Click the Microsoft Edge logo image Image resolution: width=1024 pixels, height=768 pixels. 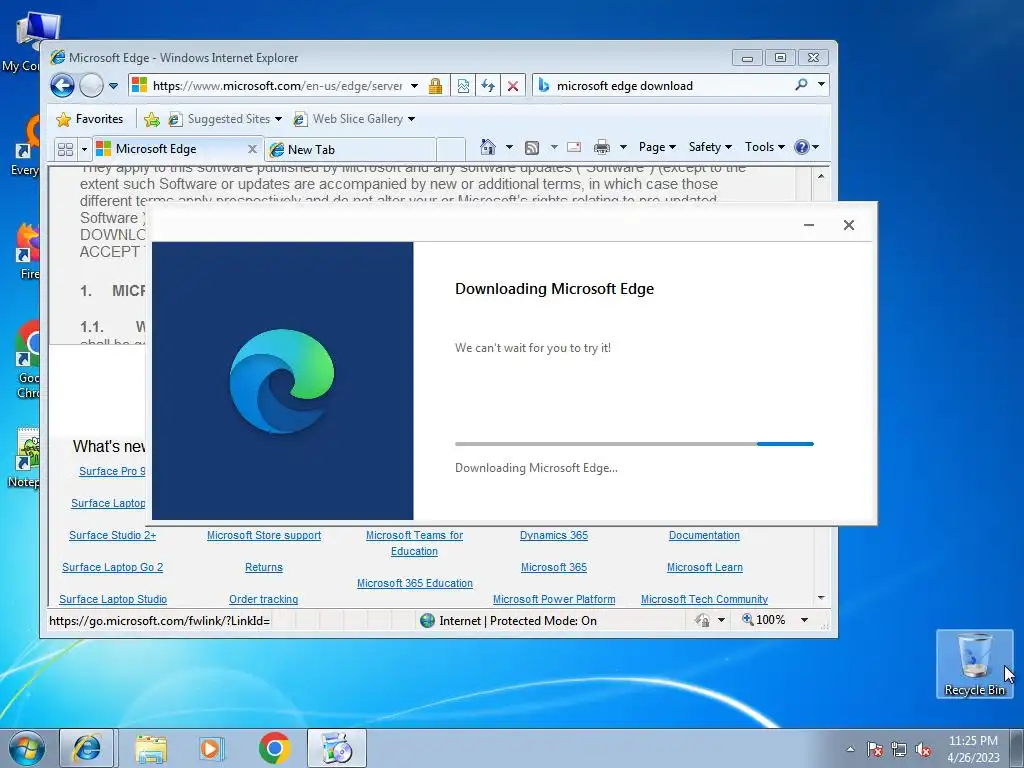coord(282,381)
